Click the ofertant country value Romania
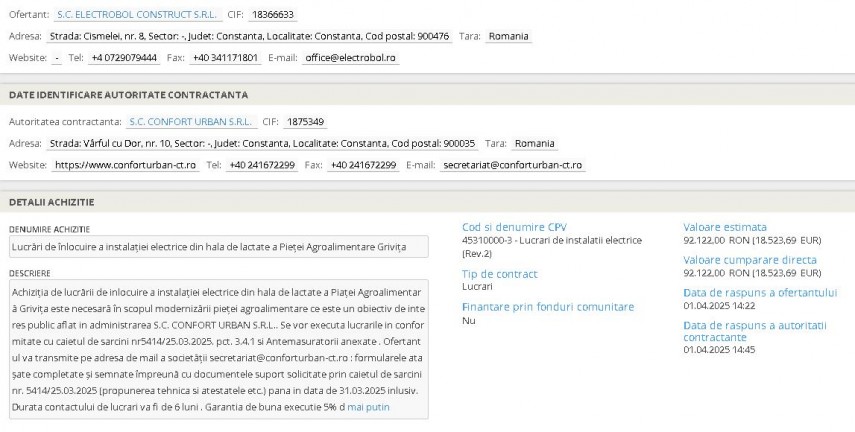Image resolution: width=855 pixels, height=432 pixels. coord(508,36)
